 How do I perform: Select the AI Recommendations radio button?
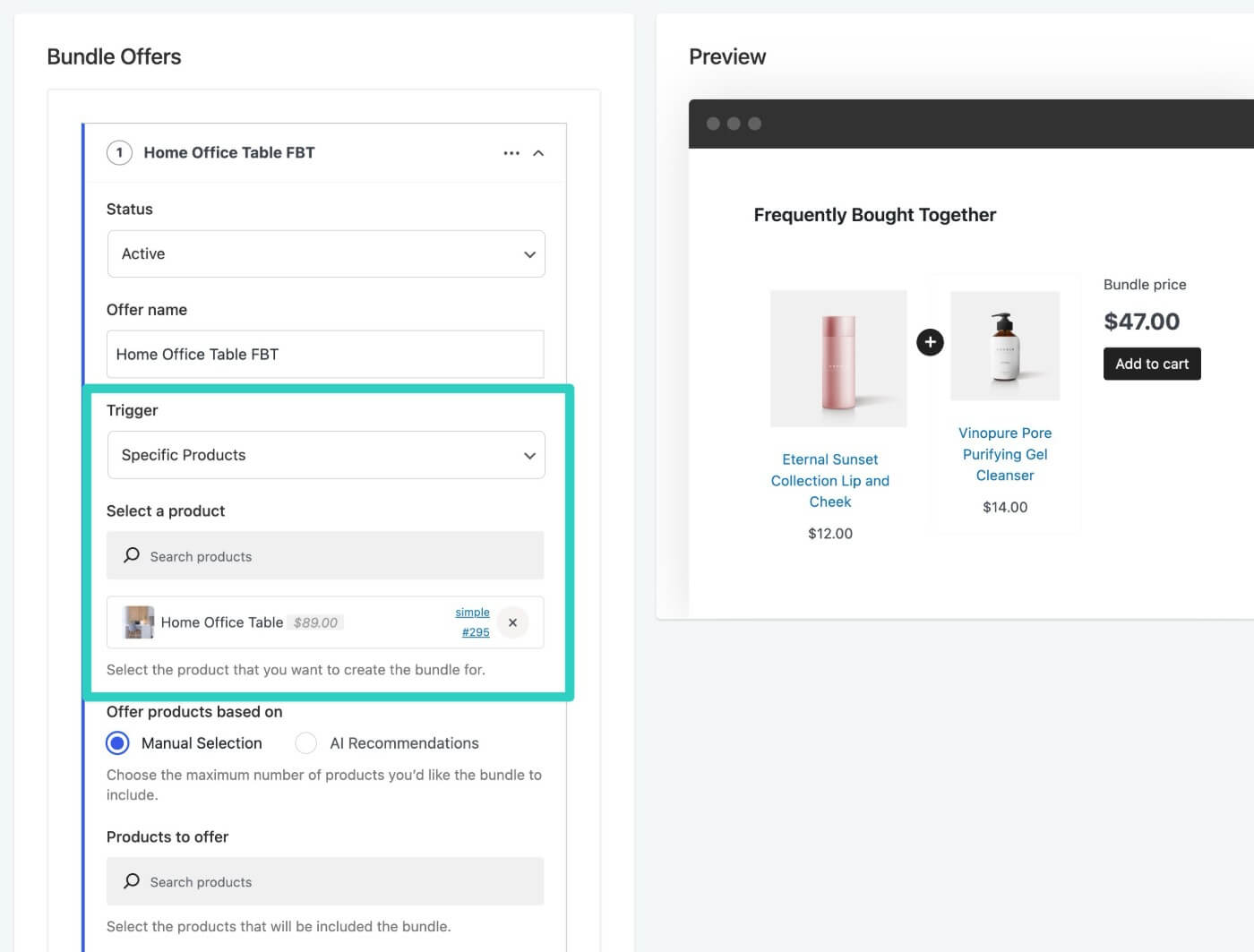pyautogui.click(x=305, y=743)
